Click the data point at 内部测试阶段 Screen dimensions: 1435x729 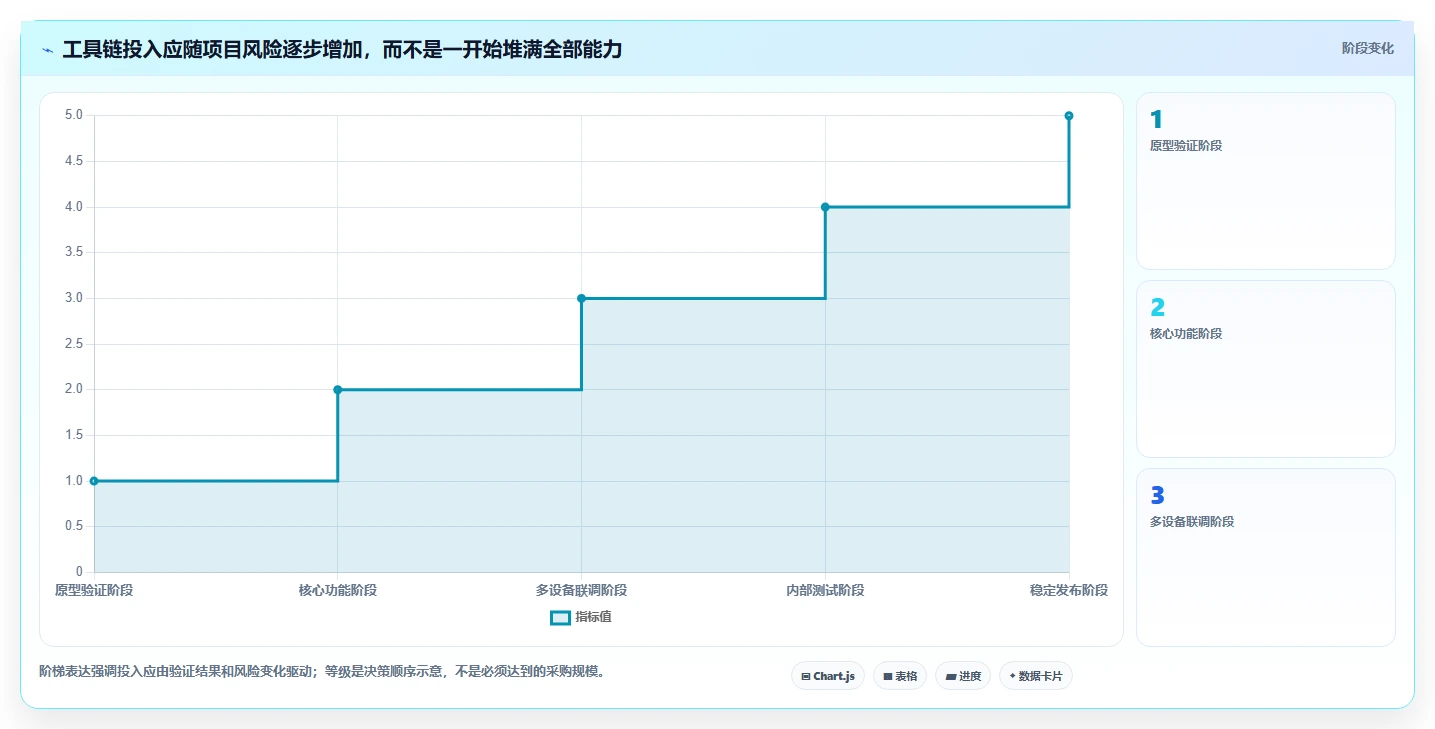[x=825, y=207]
